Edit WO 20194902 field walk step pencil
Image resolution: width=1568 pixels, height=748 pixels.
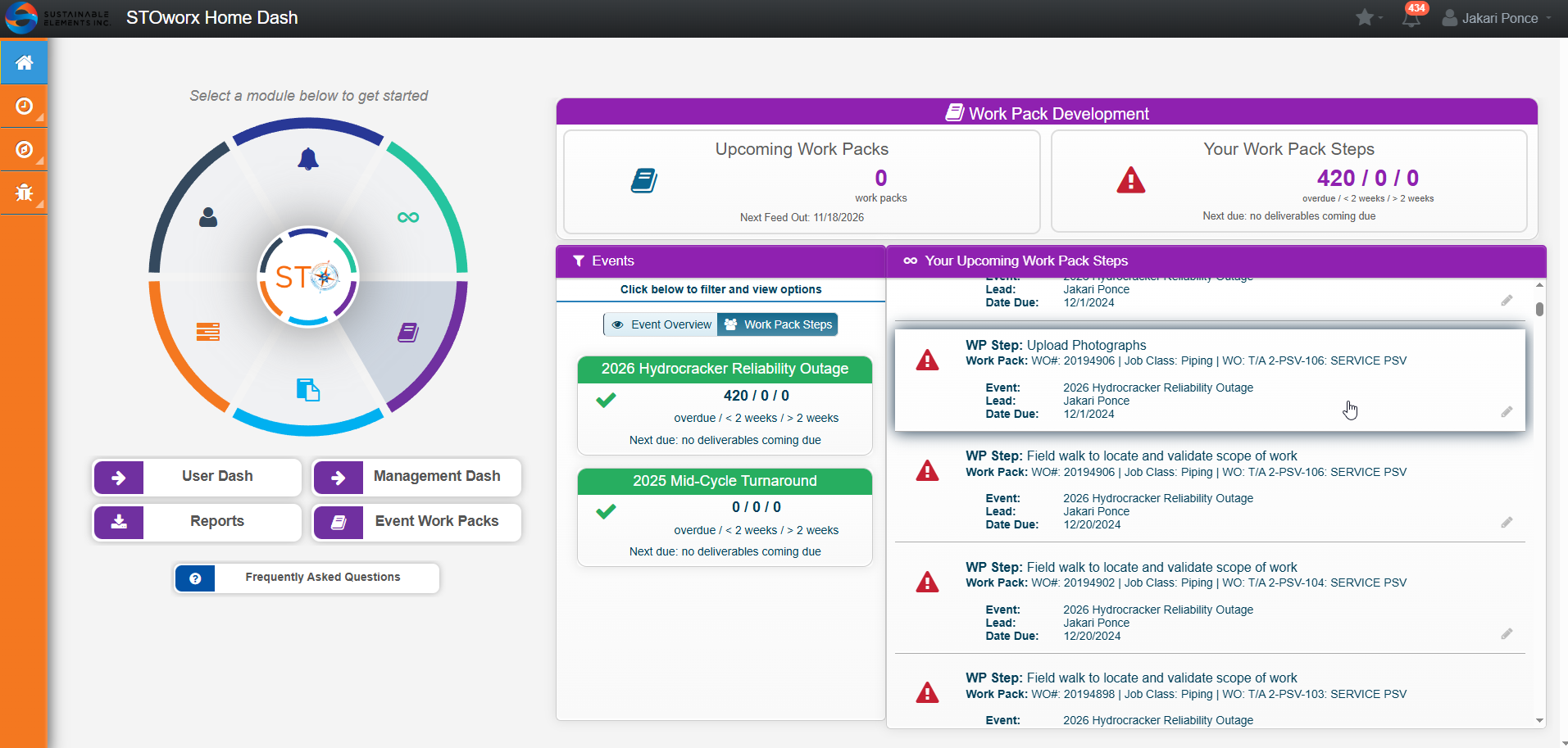(x=1507, y=633)
